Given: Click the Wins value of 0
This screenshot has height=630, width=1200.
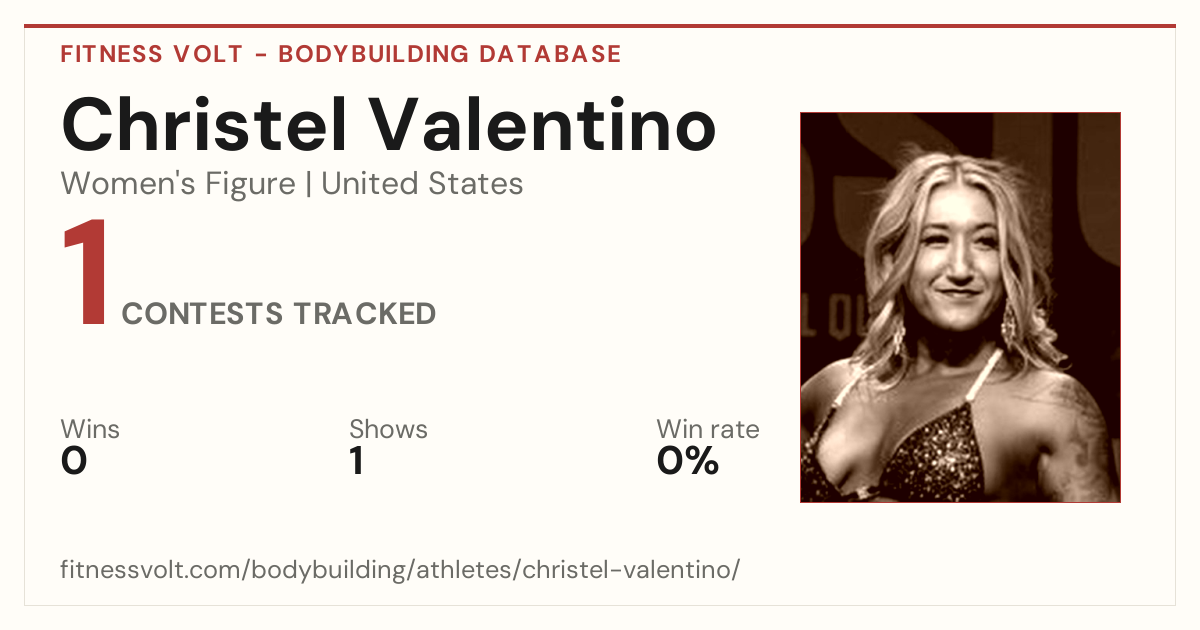Looking at the screenshot, I should (74, 461).
